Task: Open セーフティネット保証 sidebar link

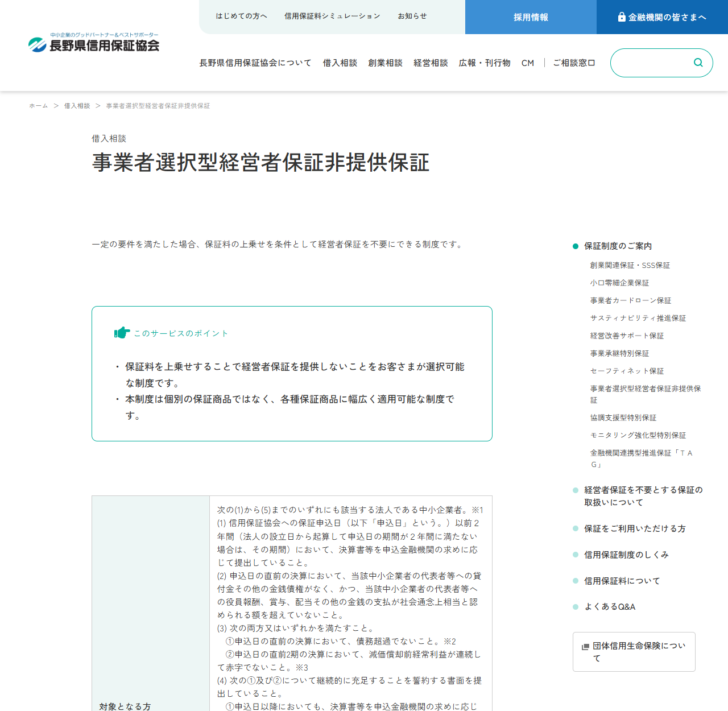Action: (627, 371)
